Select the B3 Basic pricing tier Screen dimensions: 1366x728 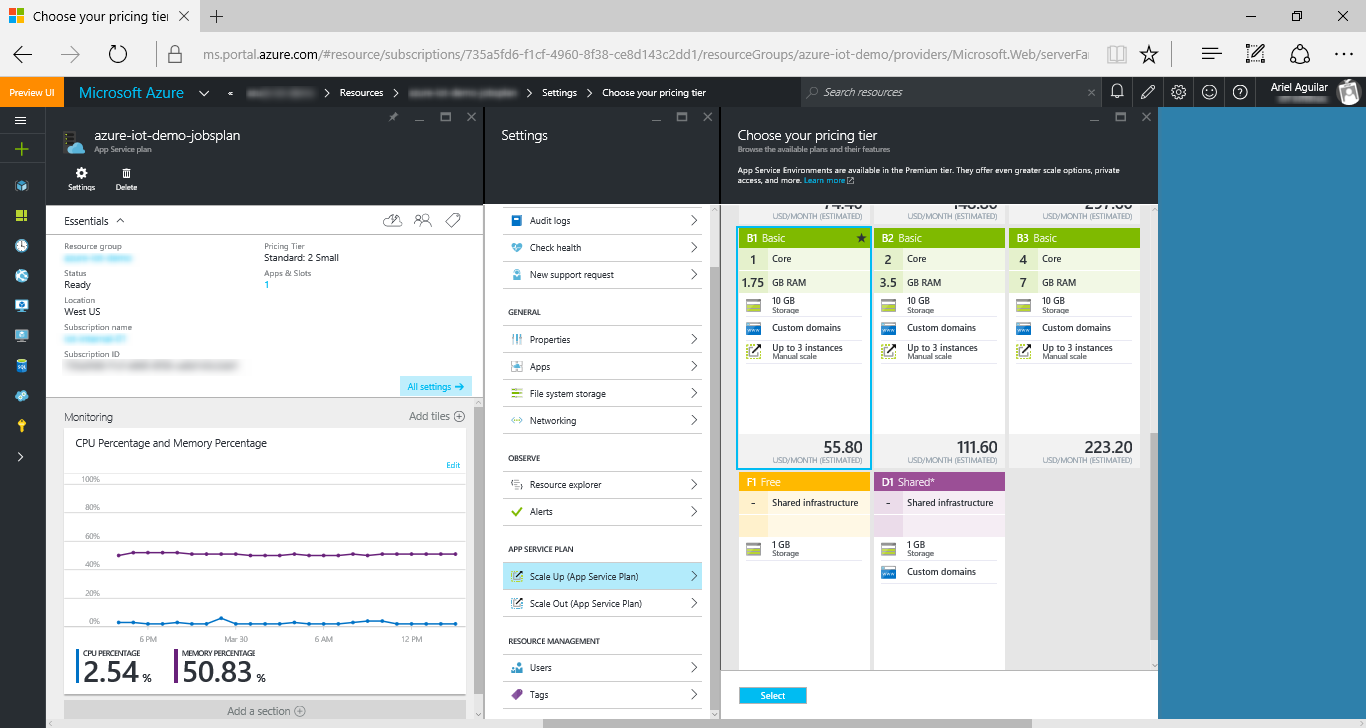(x=1074, y=348)
